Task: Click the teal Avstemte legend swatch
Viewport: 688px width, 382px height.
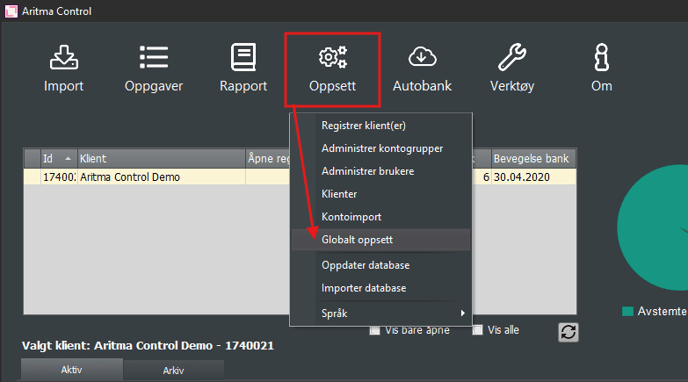Action: 627,311
